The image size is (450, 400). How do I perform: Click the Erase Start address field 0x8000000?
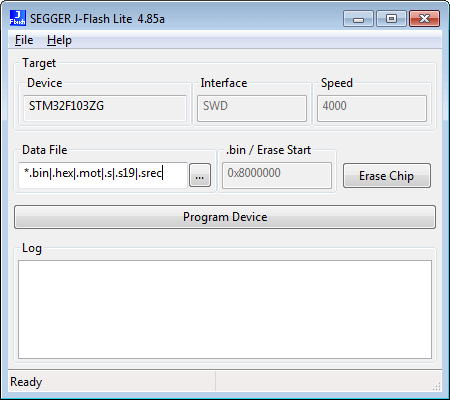(277, 175)
